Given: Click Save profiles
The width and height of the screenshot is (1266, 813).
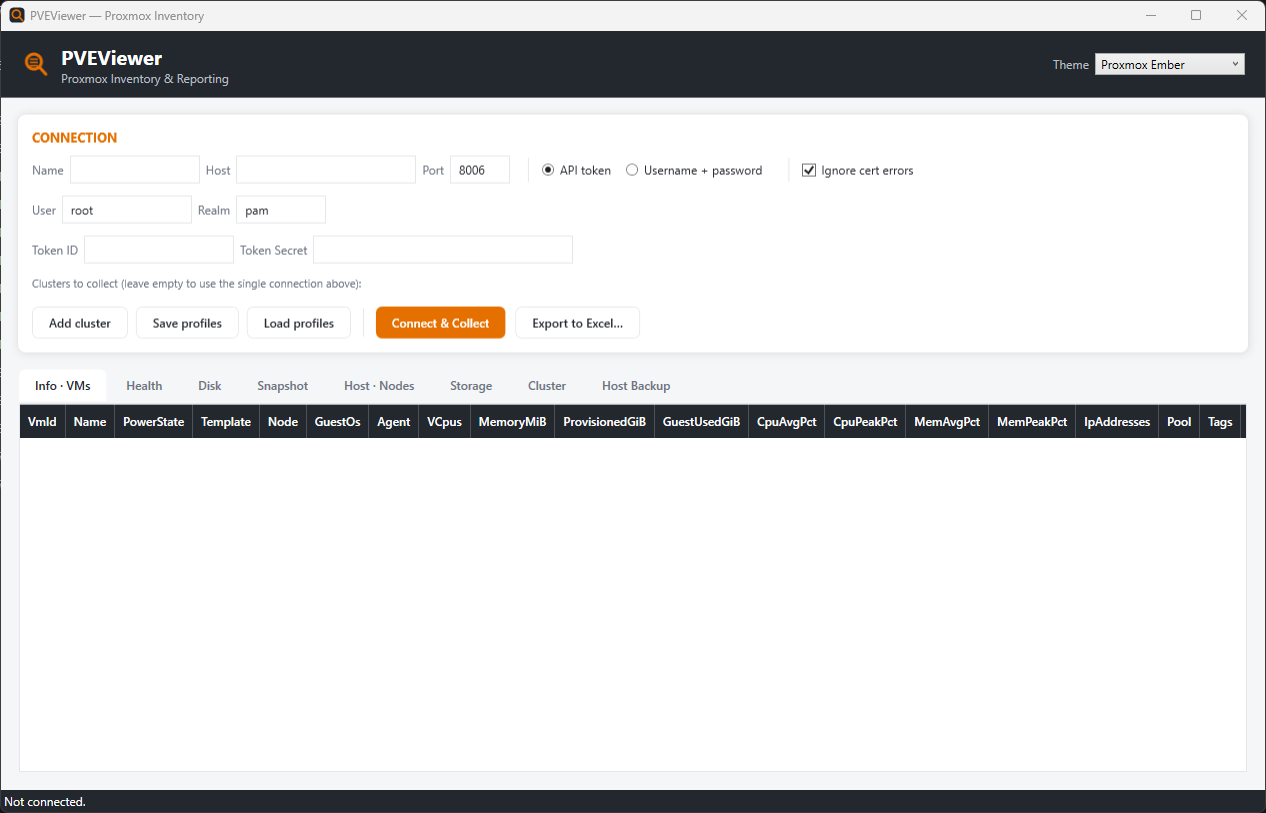Looking at the screenshot, I should (187, 323).
